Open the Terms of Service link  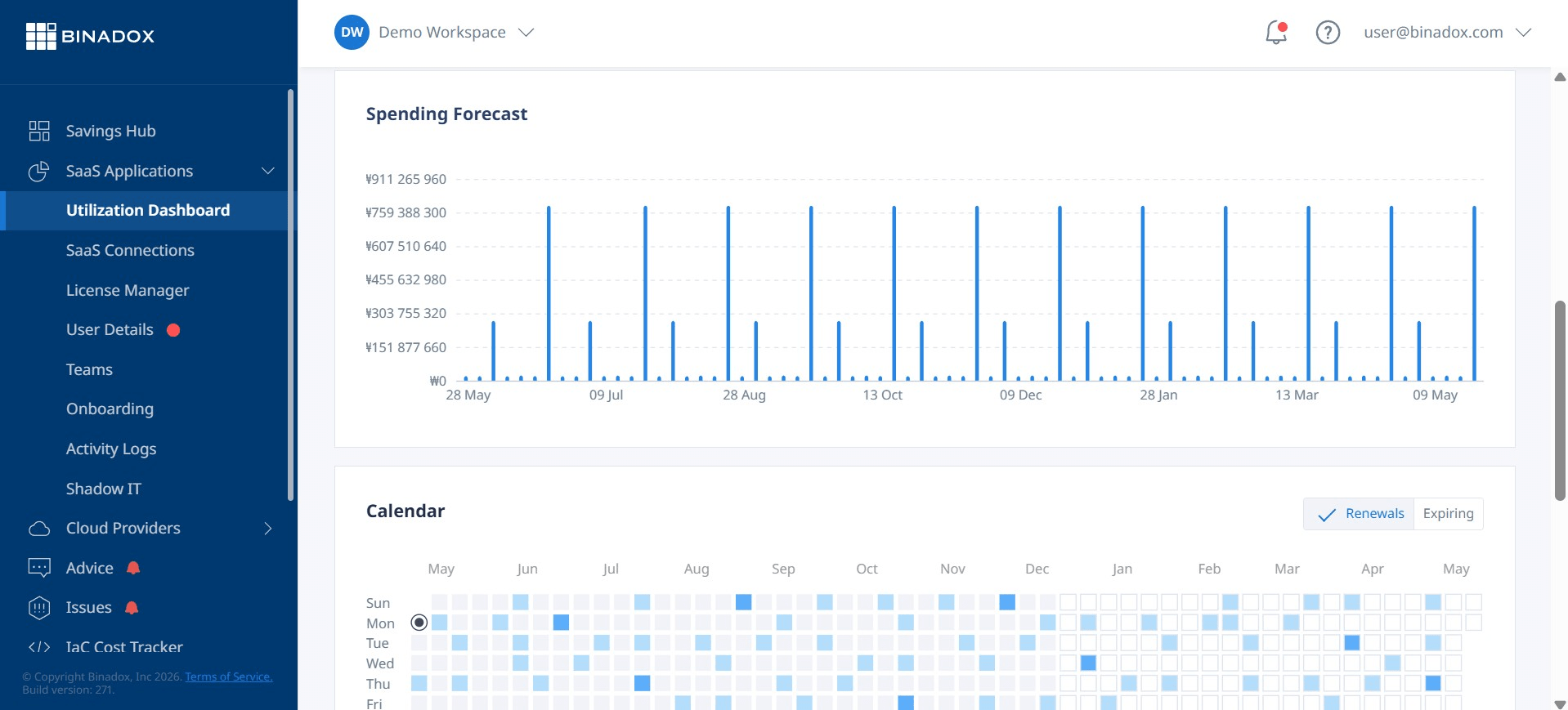[x=228, y=677]
